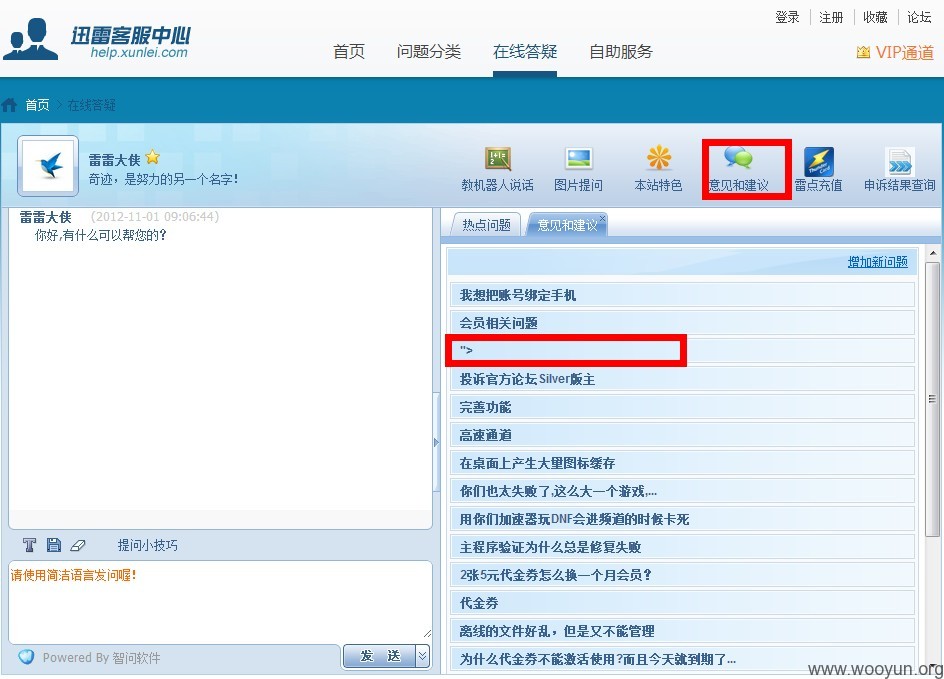Open question 代金券

pos(682,603)
